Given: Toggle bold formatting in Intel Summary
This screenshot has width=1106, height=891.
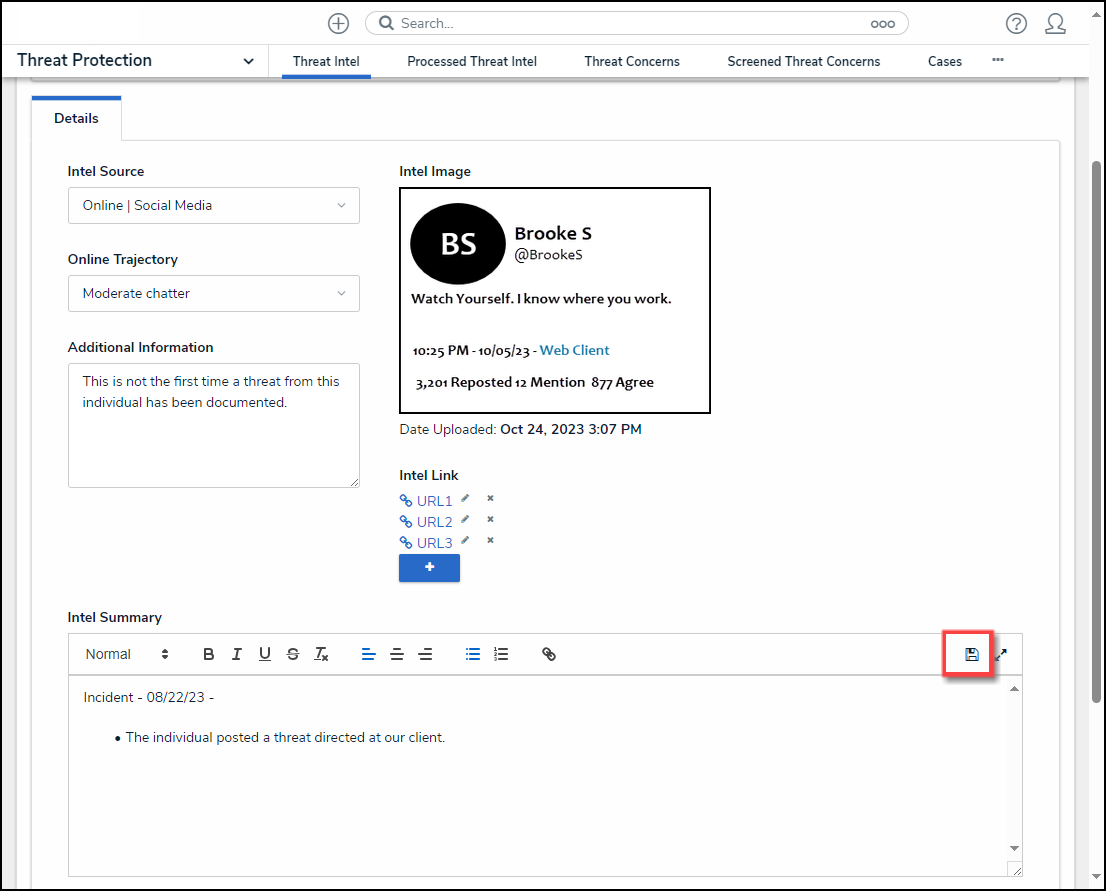Looking at the screenshot, I should click(x=209, y=654).
